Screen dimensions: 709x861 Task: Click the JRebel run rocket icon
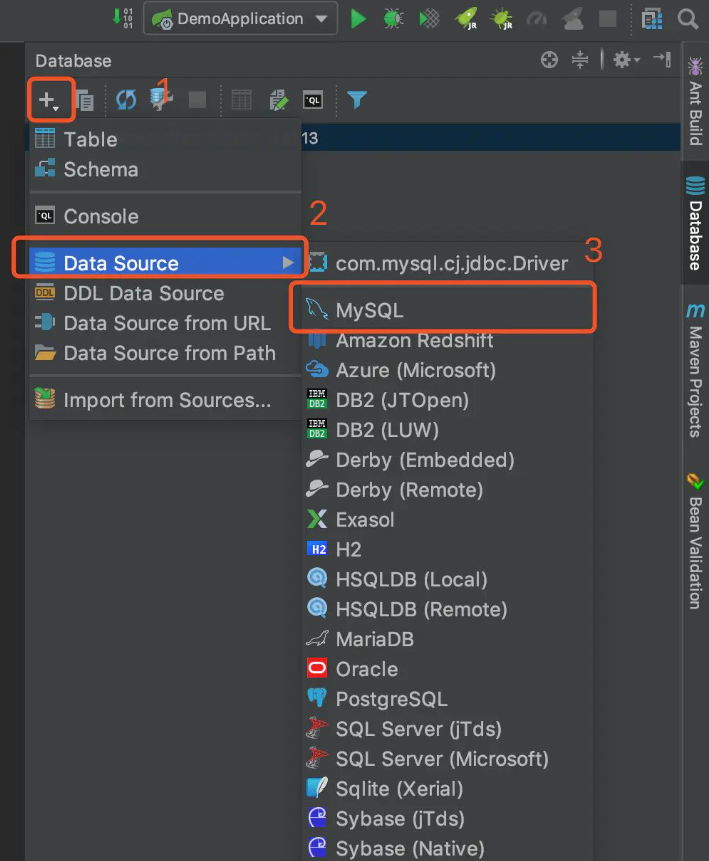pyautogui.click(x=466, y=19)
